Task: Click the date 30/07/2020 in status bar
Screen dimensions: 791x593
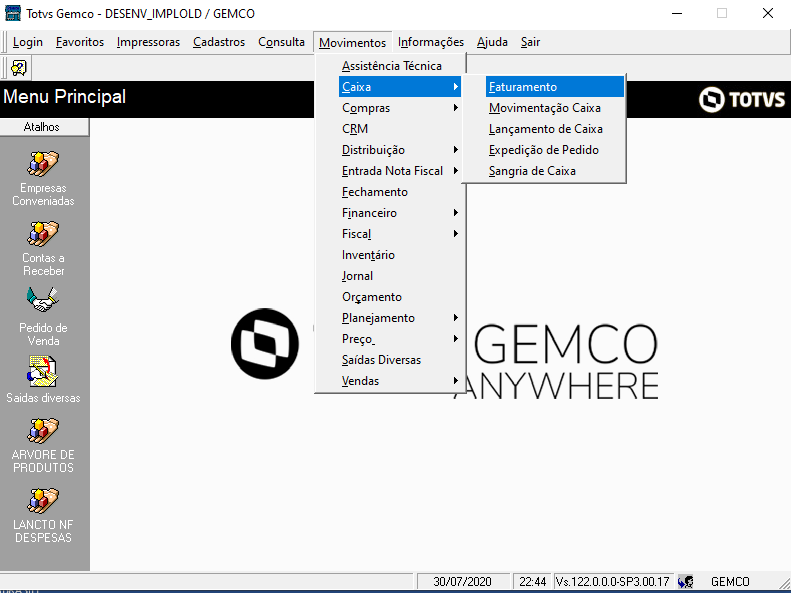Action: [462, 581]
